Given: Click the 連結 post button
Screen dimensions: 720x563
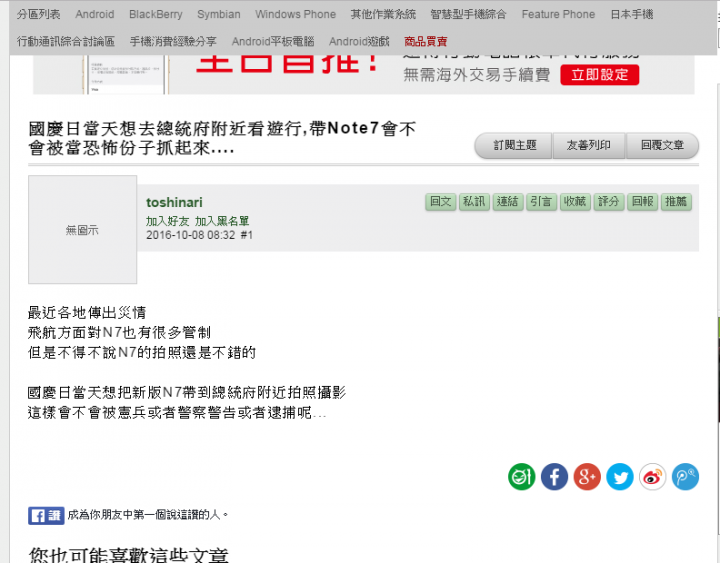Looking at the screenshot, I should [507, 202].
